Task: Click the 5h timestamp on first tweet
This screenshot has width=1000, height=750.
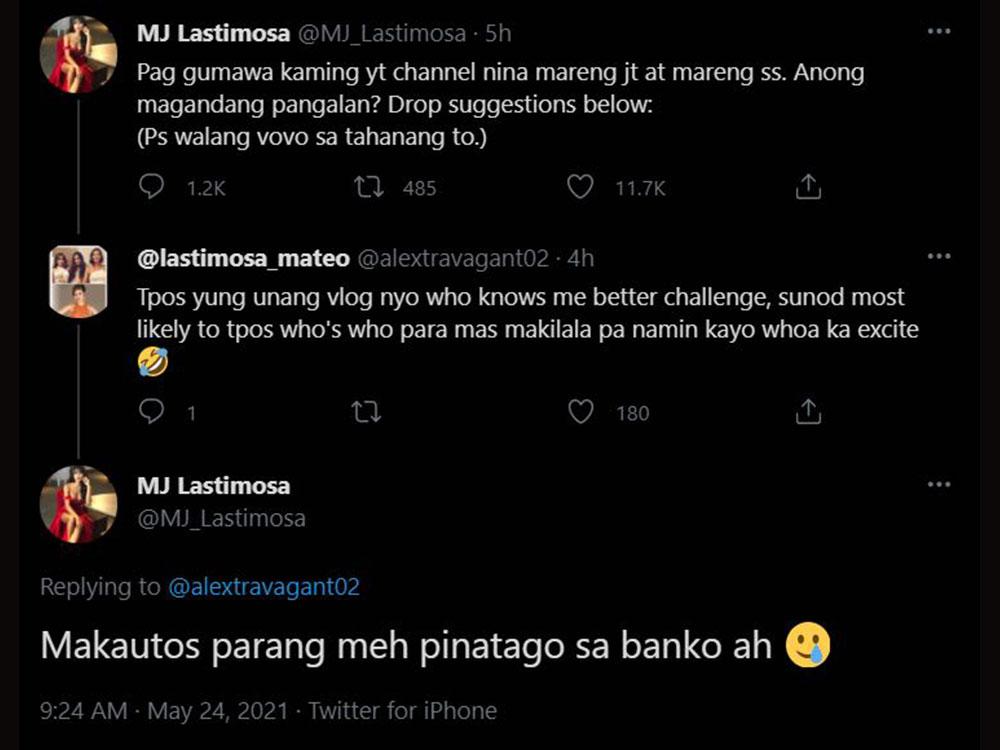Action: (498, 33)
